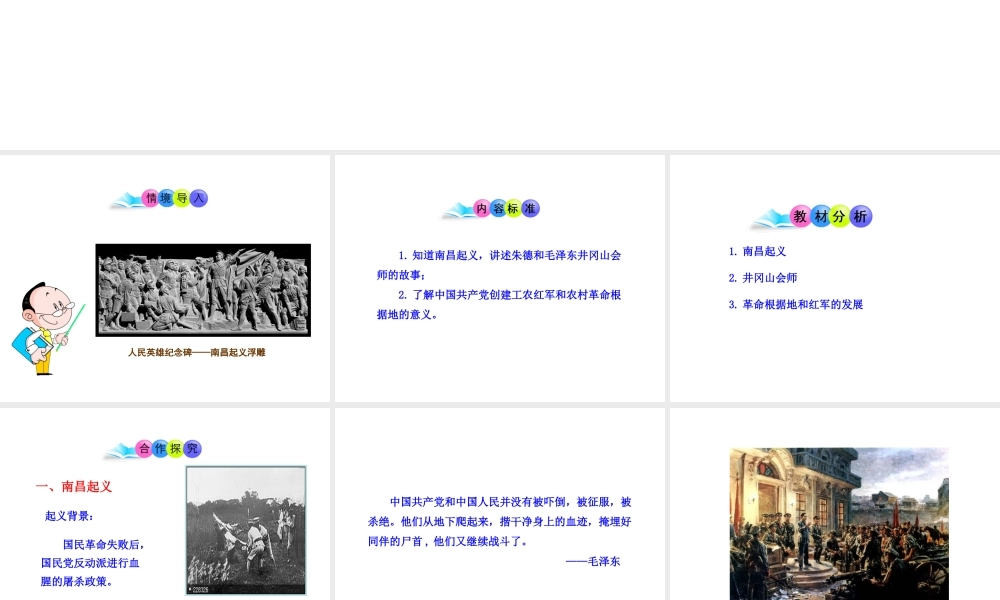Select list item 2. 井冈山会师
The width and height of the screenshot is (1000, 600).
763,277
